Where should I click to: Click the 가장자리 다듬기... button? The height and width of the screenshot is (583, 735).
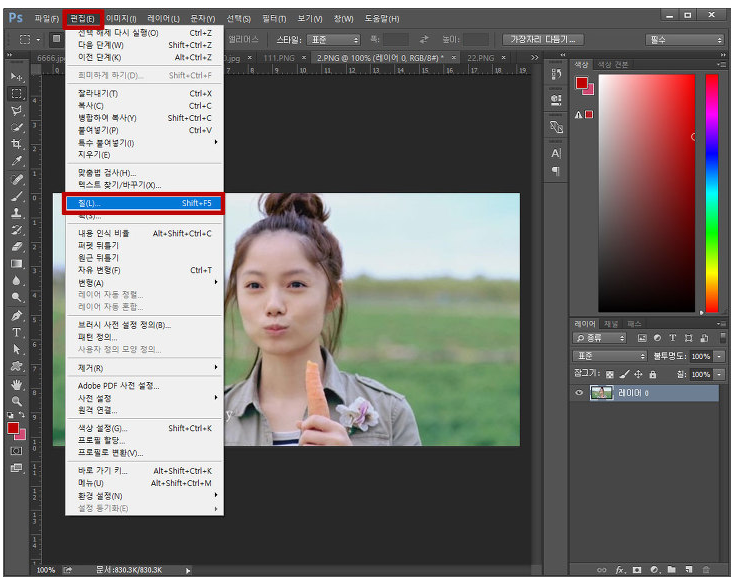(543, 39)
